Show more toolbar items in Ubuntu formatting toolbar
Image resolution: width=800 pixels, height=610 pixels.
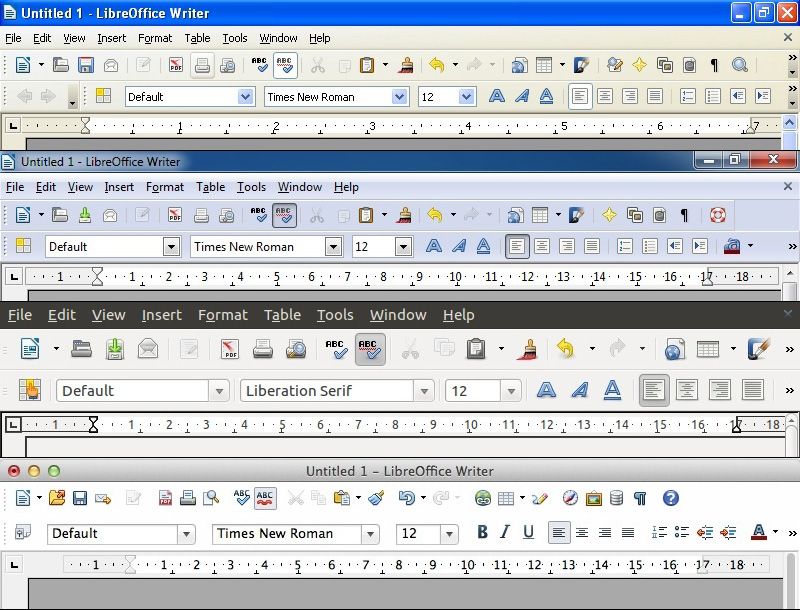(789, 391)
